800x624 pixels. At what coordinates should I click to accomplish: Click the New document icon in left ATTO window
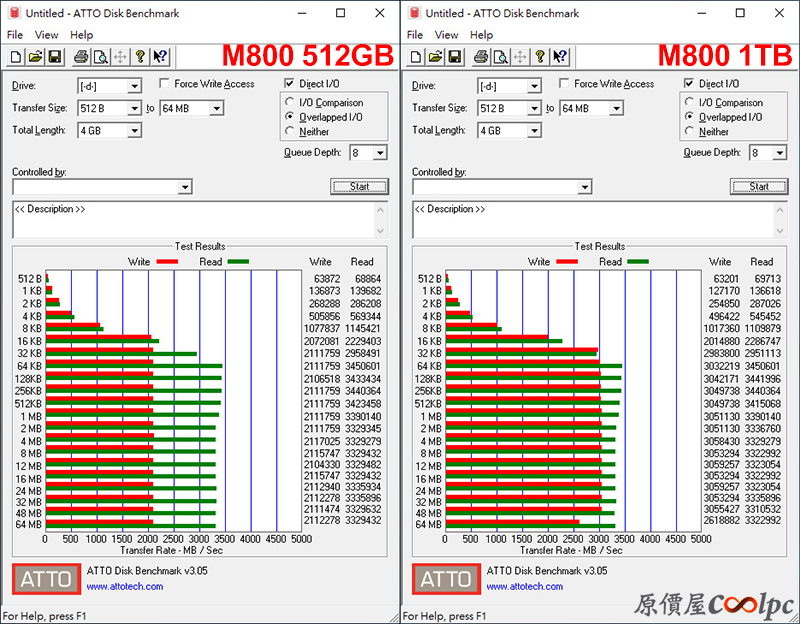click(x=16, y=57)
